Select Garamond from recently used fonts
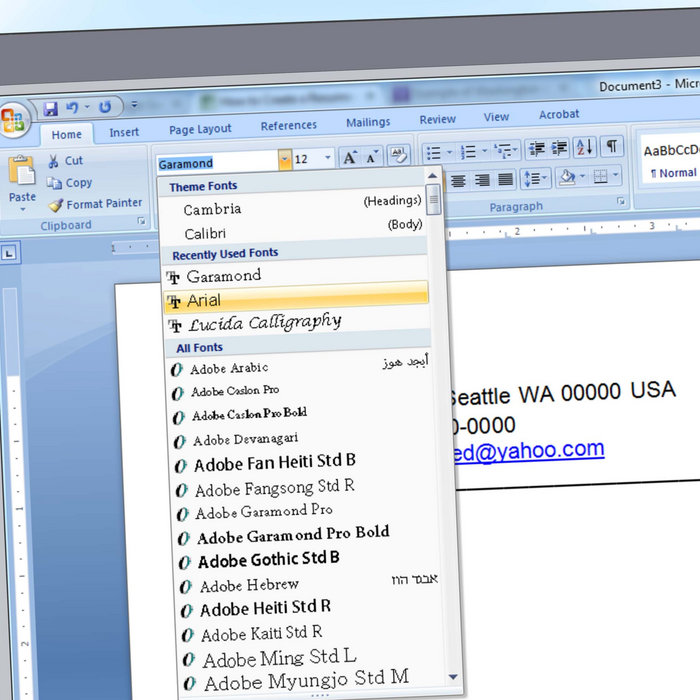This screenshot has height=700, width=700. click(296, 274)
